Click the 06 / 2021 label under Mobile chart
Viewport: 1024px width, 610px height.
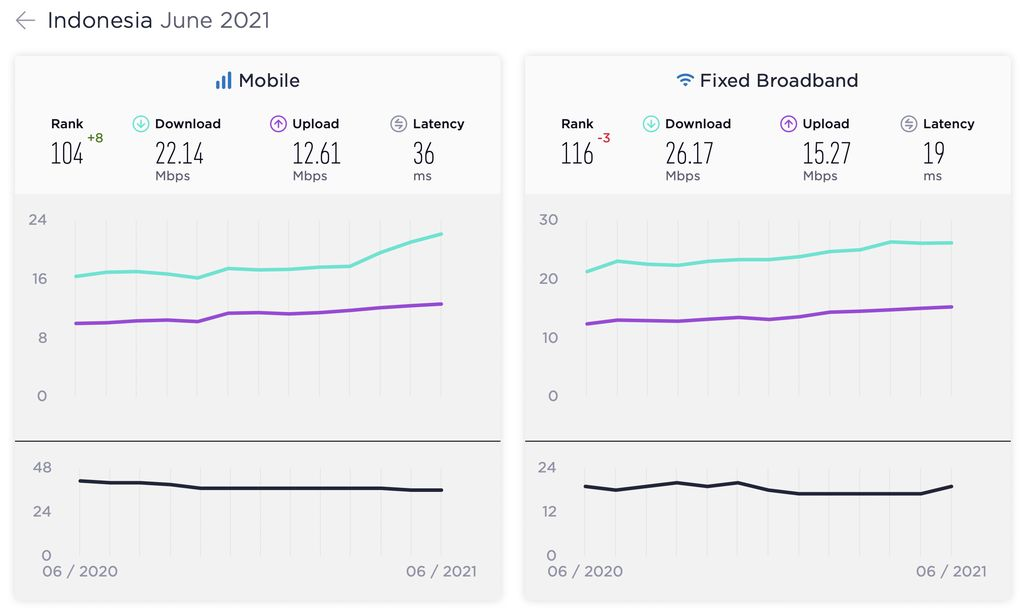click(x=441, y=572)
